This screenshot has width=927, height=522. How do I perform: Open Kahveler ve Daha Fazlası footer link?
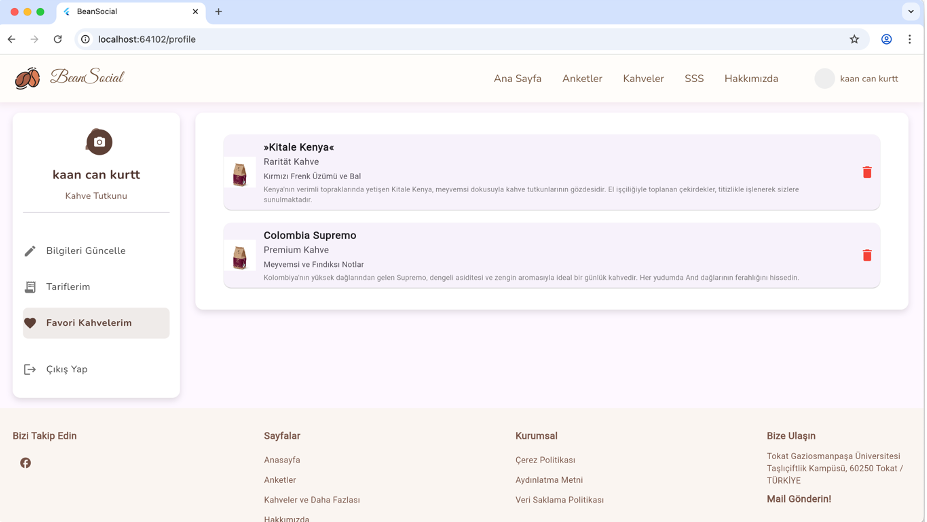(x=312, y=500)
